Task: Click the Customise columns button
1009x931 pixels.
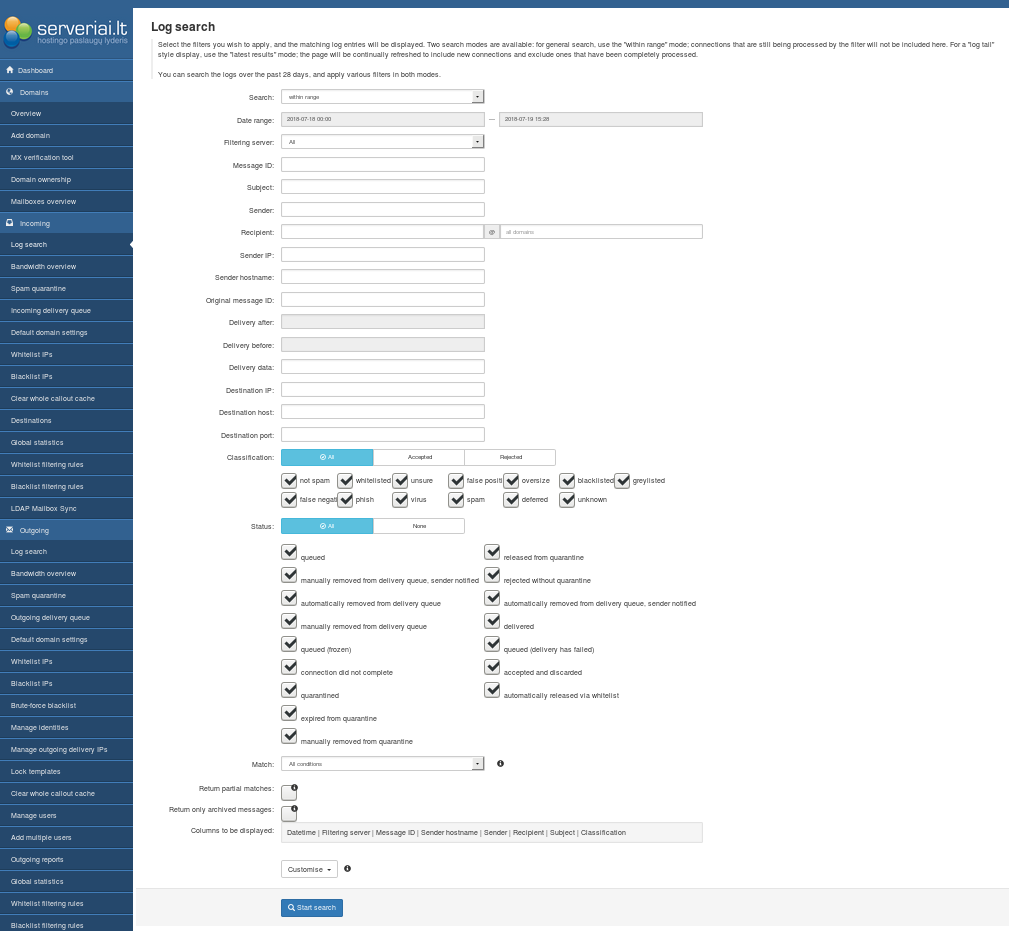Action: click(x=309, y=869)
